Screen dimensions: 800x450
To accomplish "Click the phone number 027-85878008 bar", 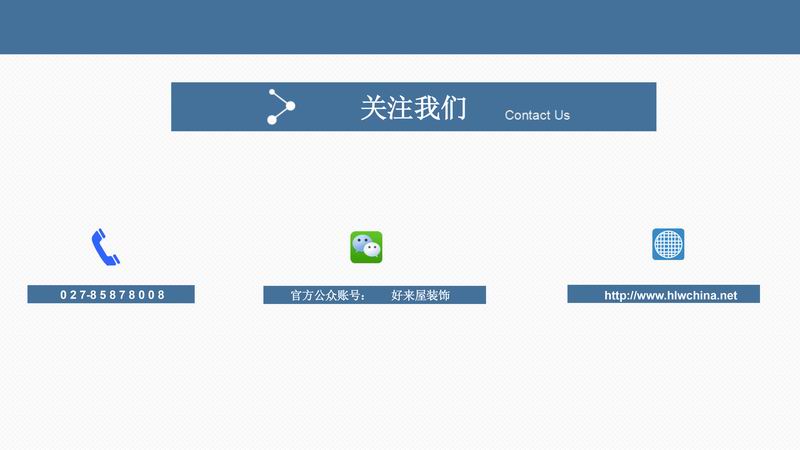I will click(111, 295).
